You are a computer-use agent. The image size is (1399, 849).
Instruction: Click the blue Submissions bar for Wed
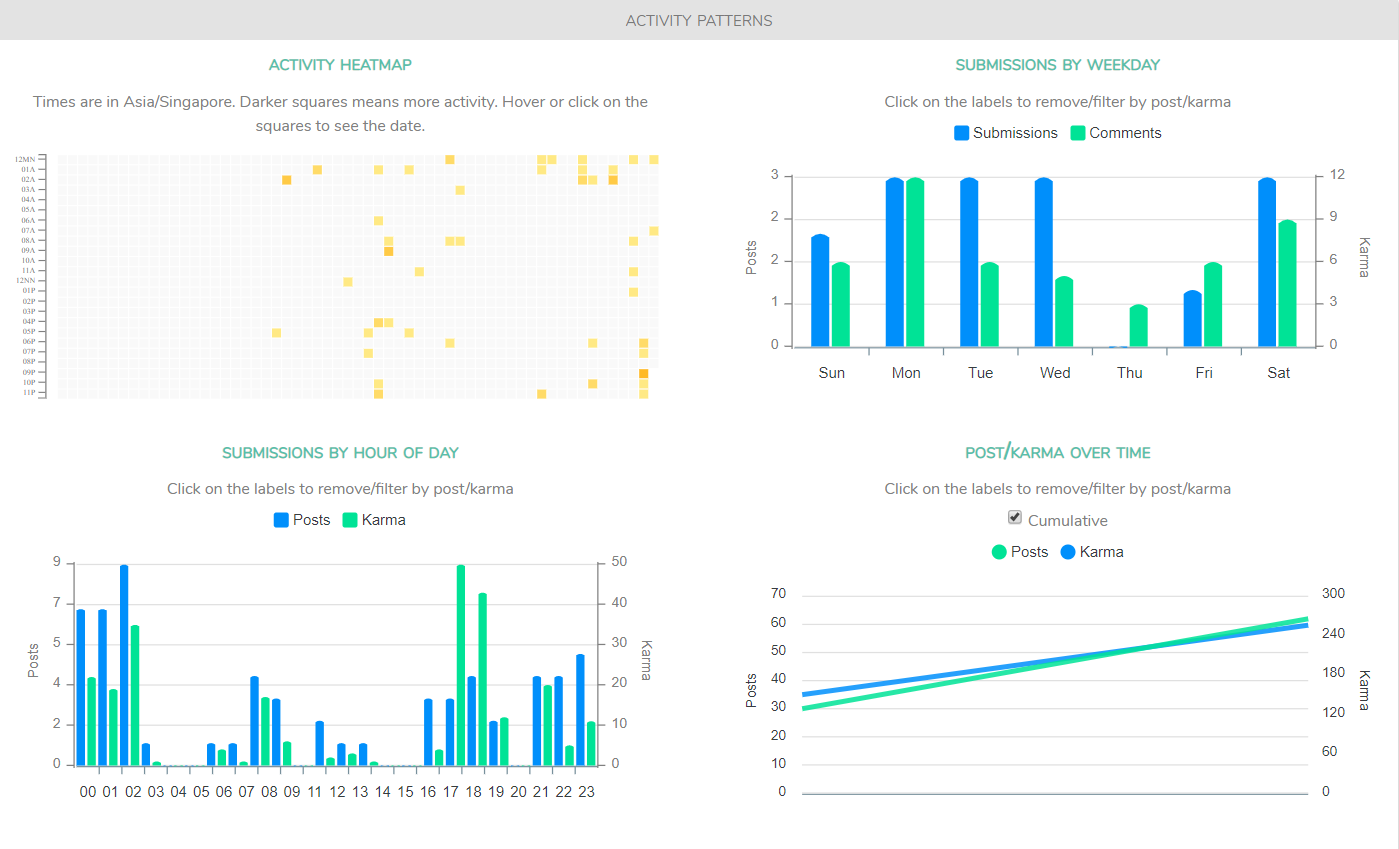tap(1044, 263)
